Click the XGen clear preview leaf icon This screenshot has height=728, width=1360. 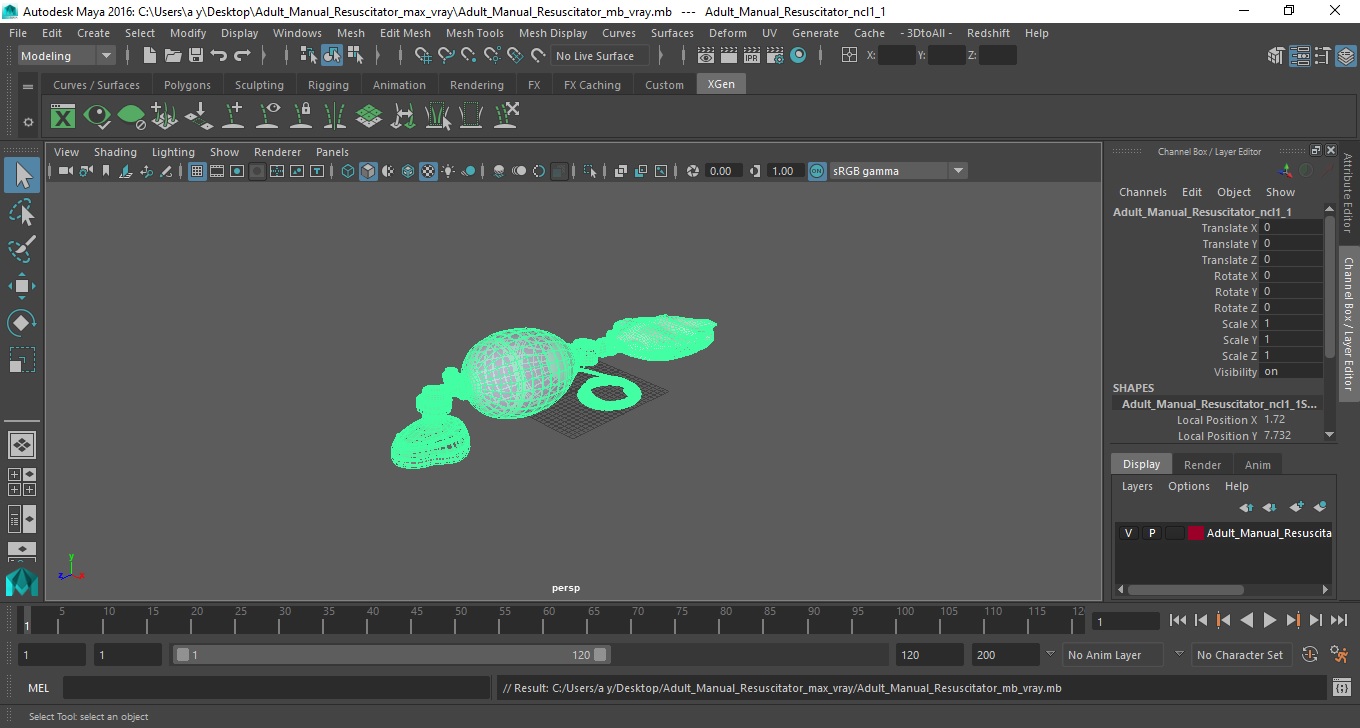click(x=131, y=117)
